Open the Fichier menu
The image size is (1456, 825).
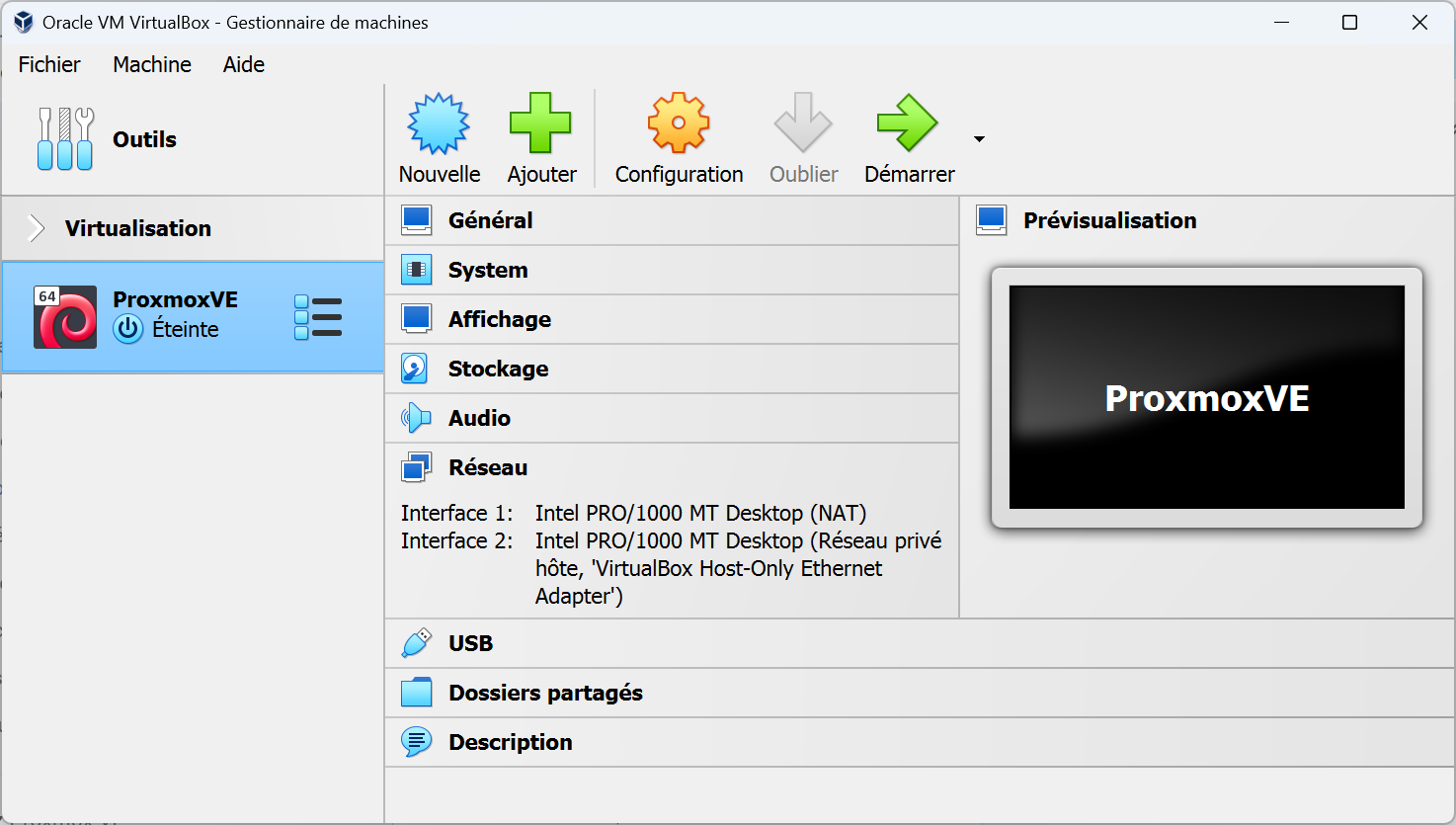(49, 64)
